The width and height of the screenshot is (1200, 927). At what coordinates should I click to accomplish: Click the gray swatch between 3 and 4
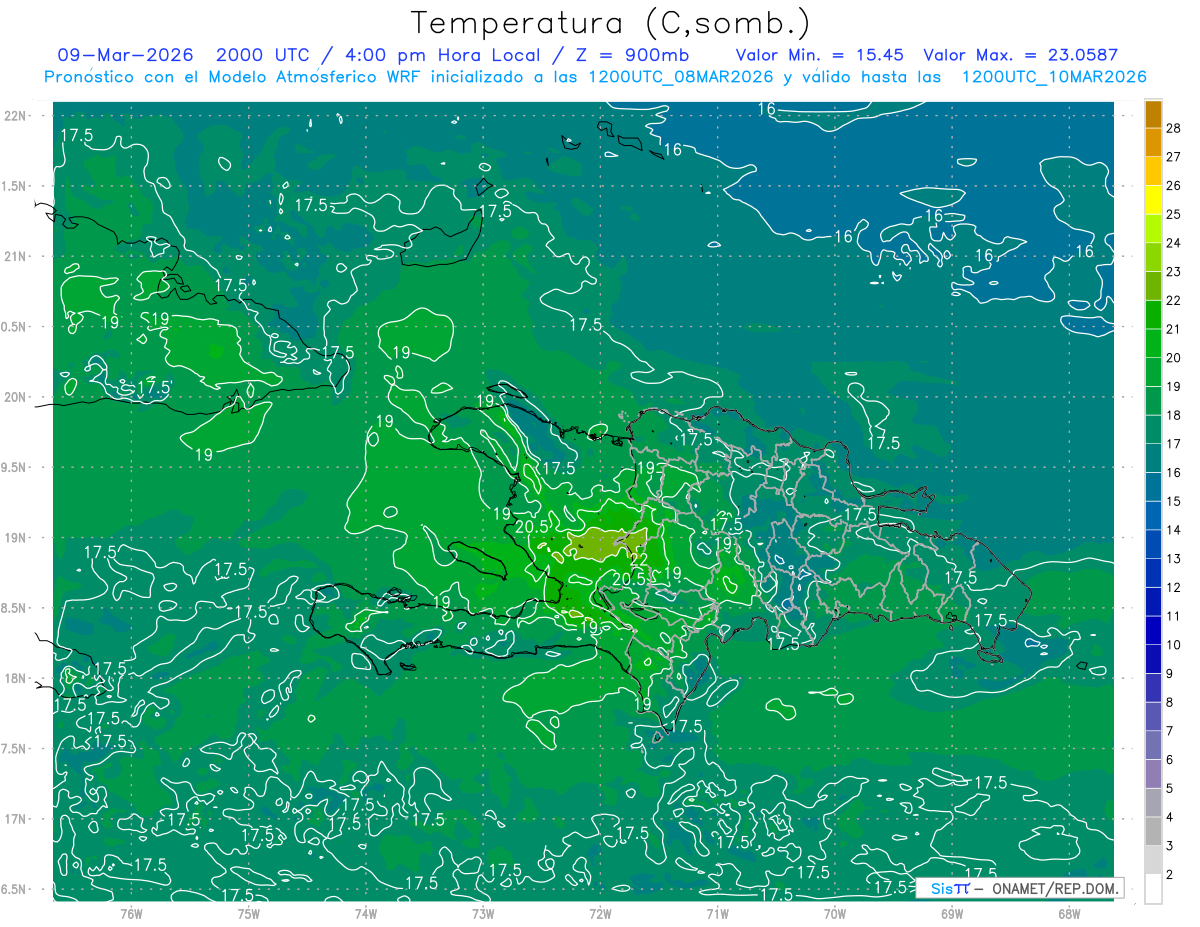pyautogui.click(x=1154, y=832)
